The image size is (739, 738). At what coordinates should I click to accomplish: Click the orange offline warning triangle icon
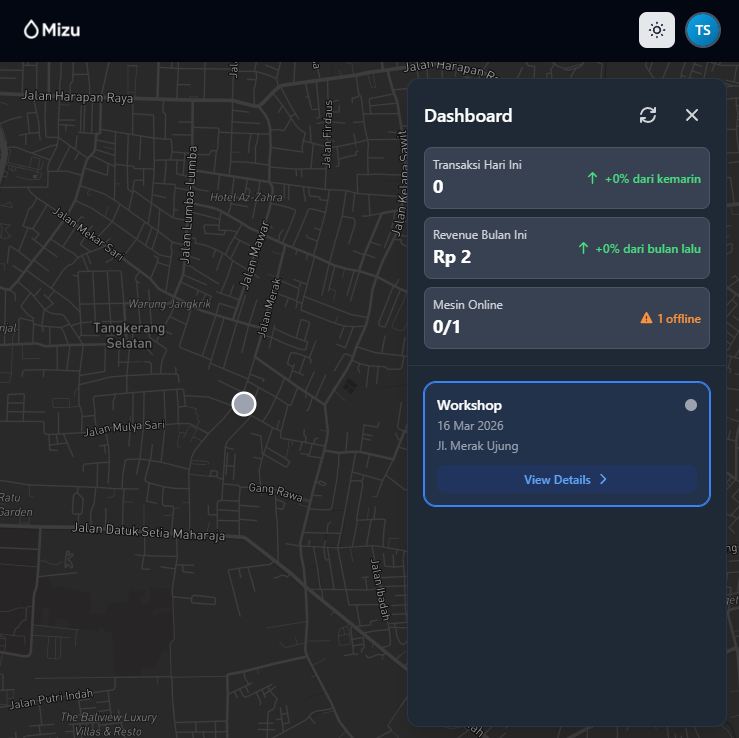point(646,318)
